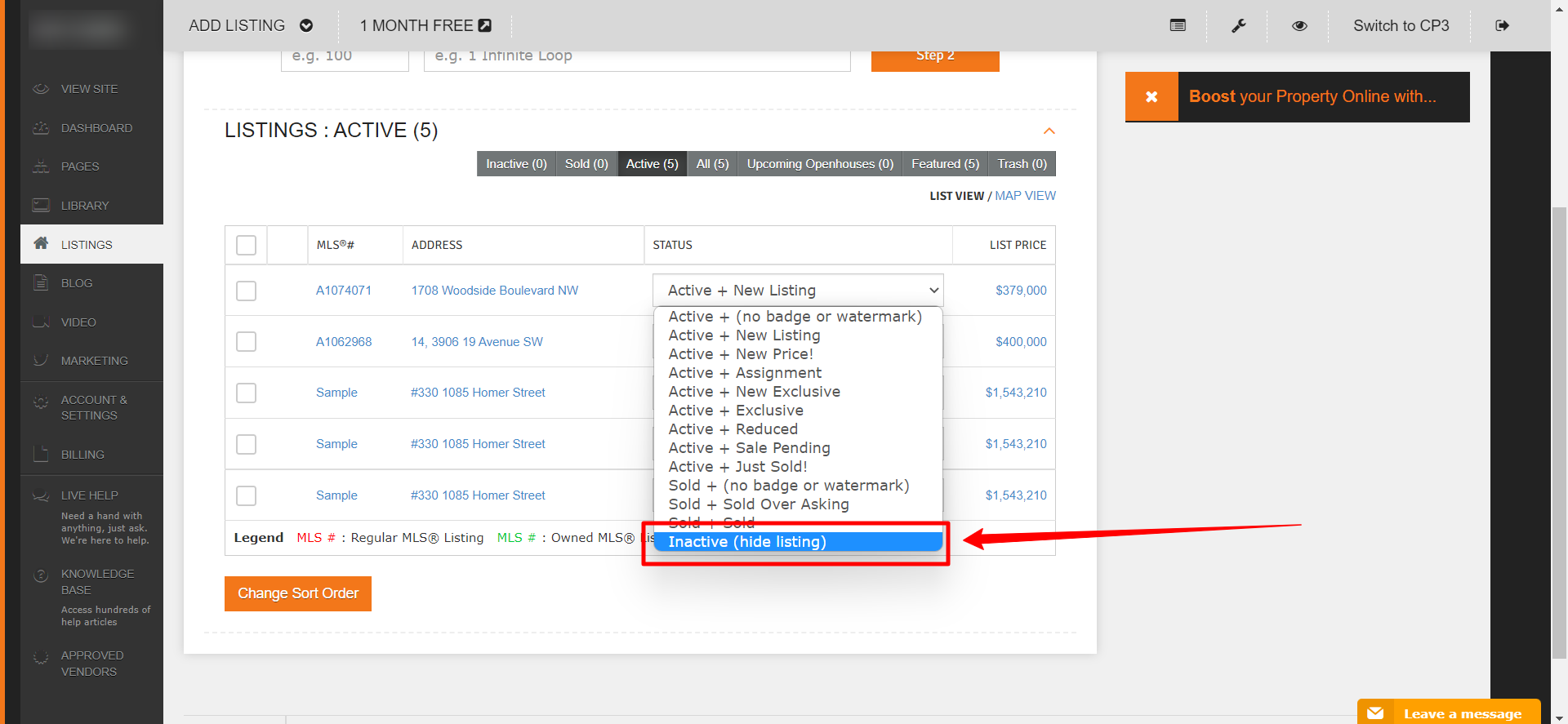Open 14, 3906 19 Avenue SW address link
The width and height of the screenshot is (1568, 724).
[477, 342]
